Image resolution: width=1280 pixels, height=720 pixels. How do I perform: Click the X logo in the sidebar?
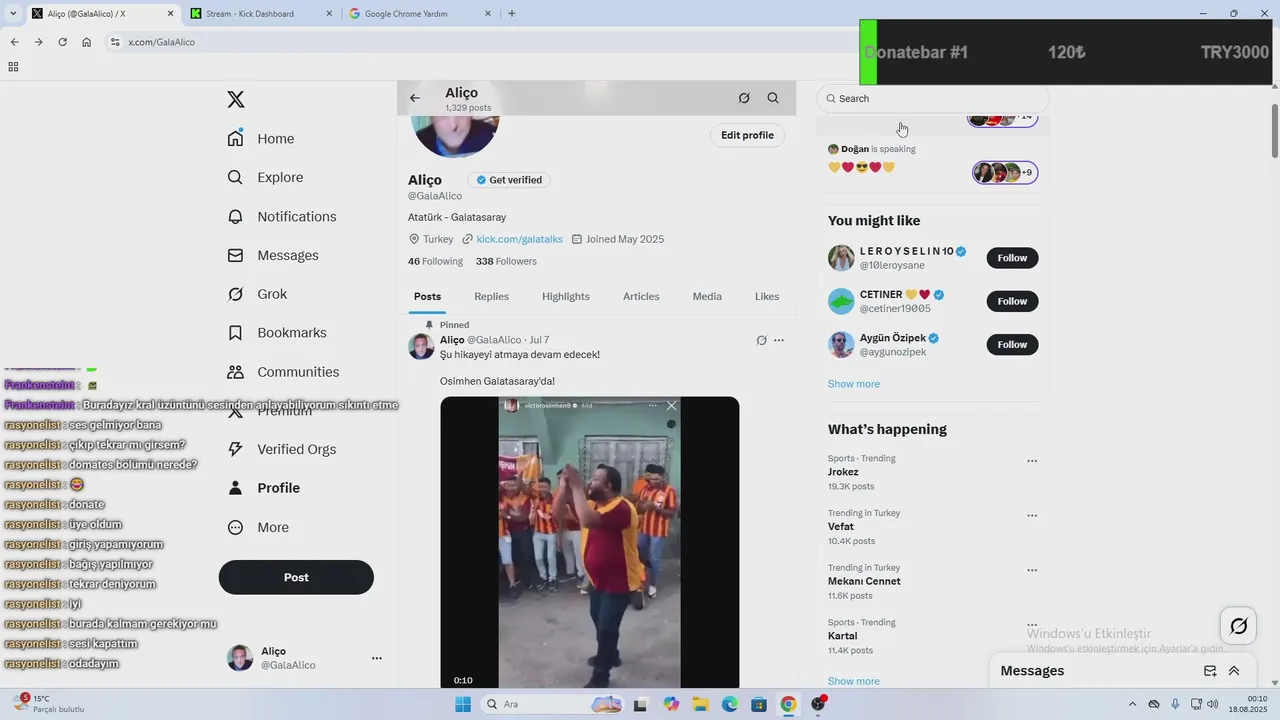[x=236, y=99]
